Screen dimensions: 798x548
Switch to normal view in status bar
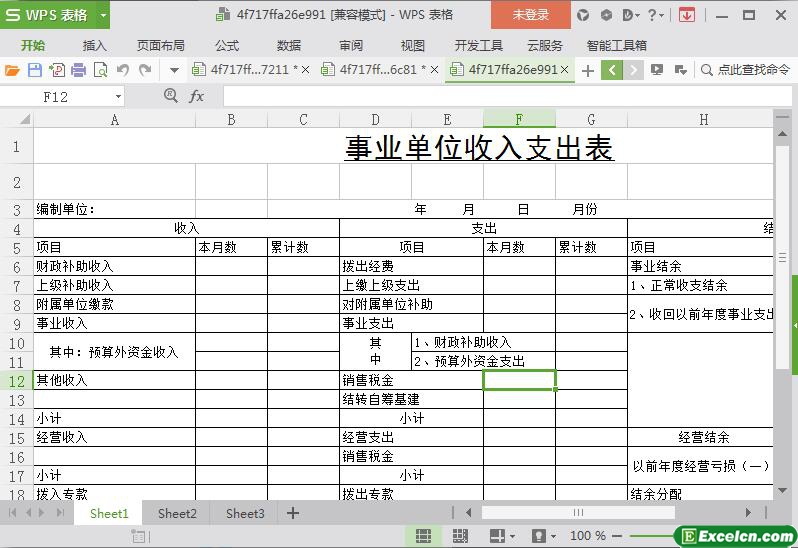click(x=423, y=536)
